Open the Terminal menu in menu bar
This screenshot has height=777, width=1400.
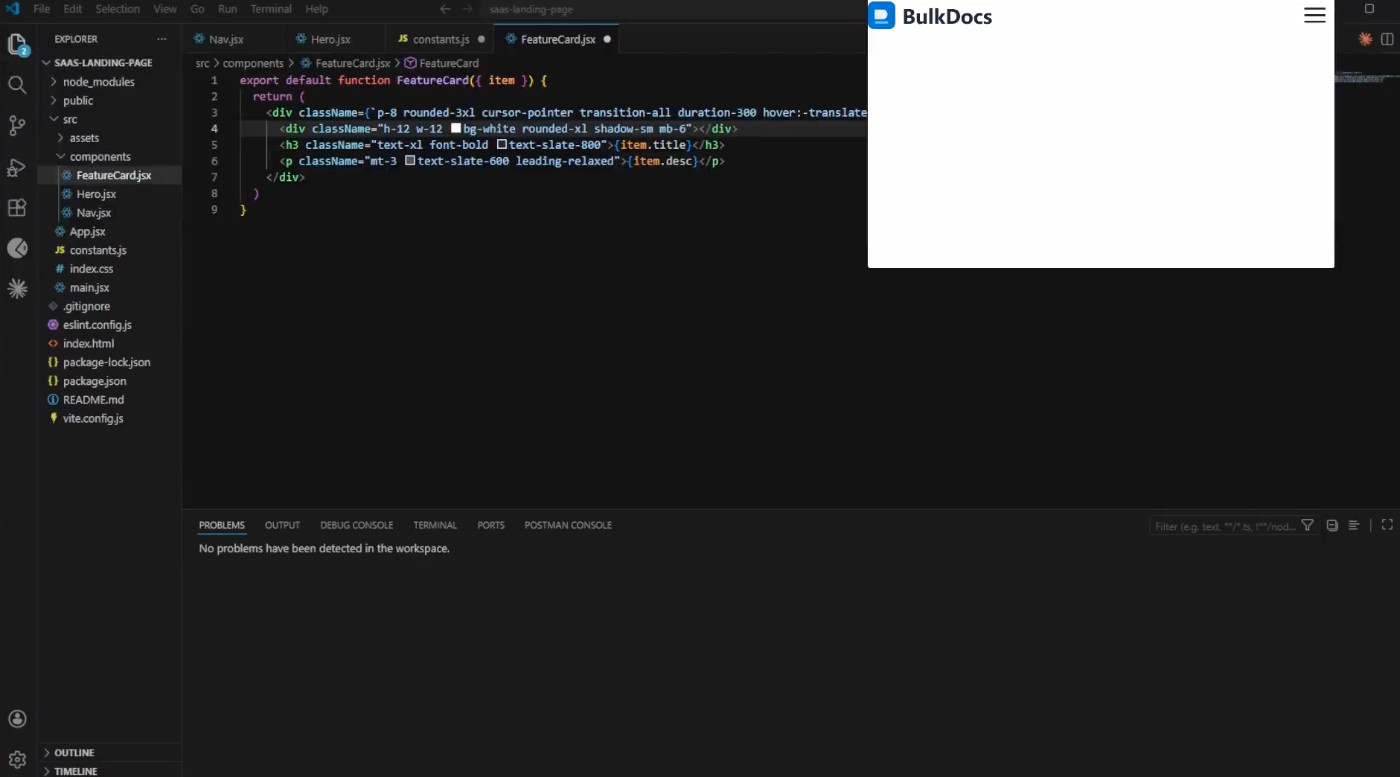pyautogui.click(x=271, y=9)
